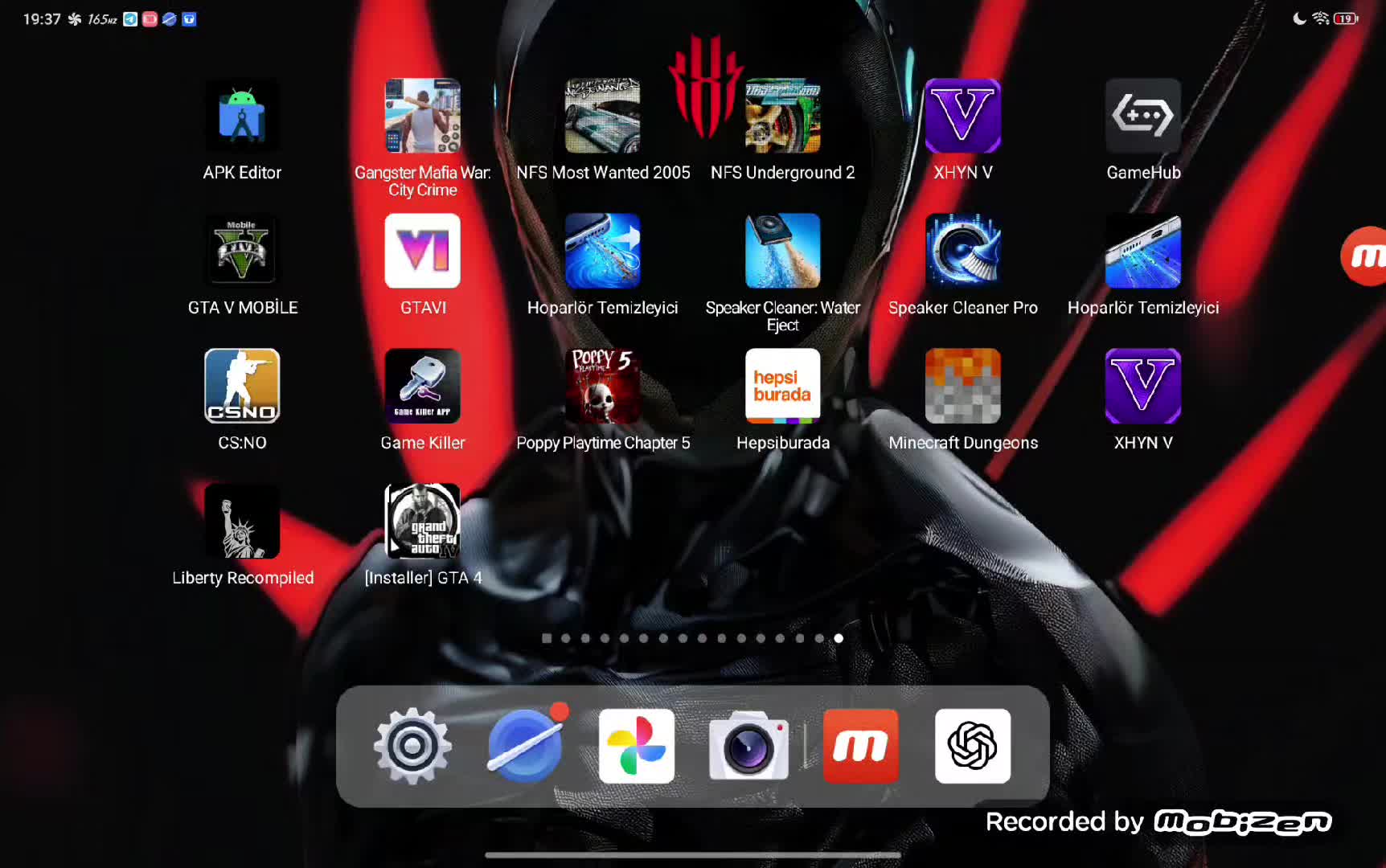Open the browser in the dock

click(x=526, y=746)
